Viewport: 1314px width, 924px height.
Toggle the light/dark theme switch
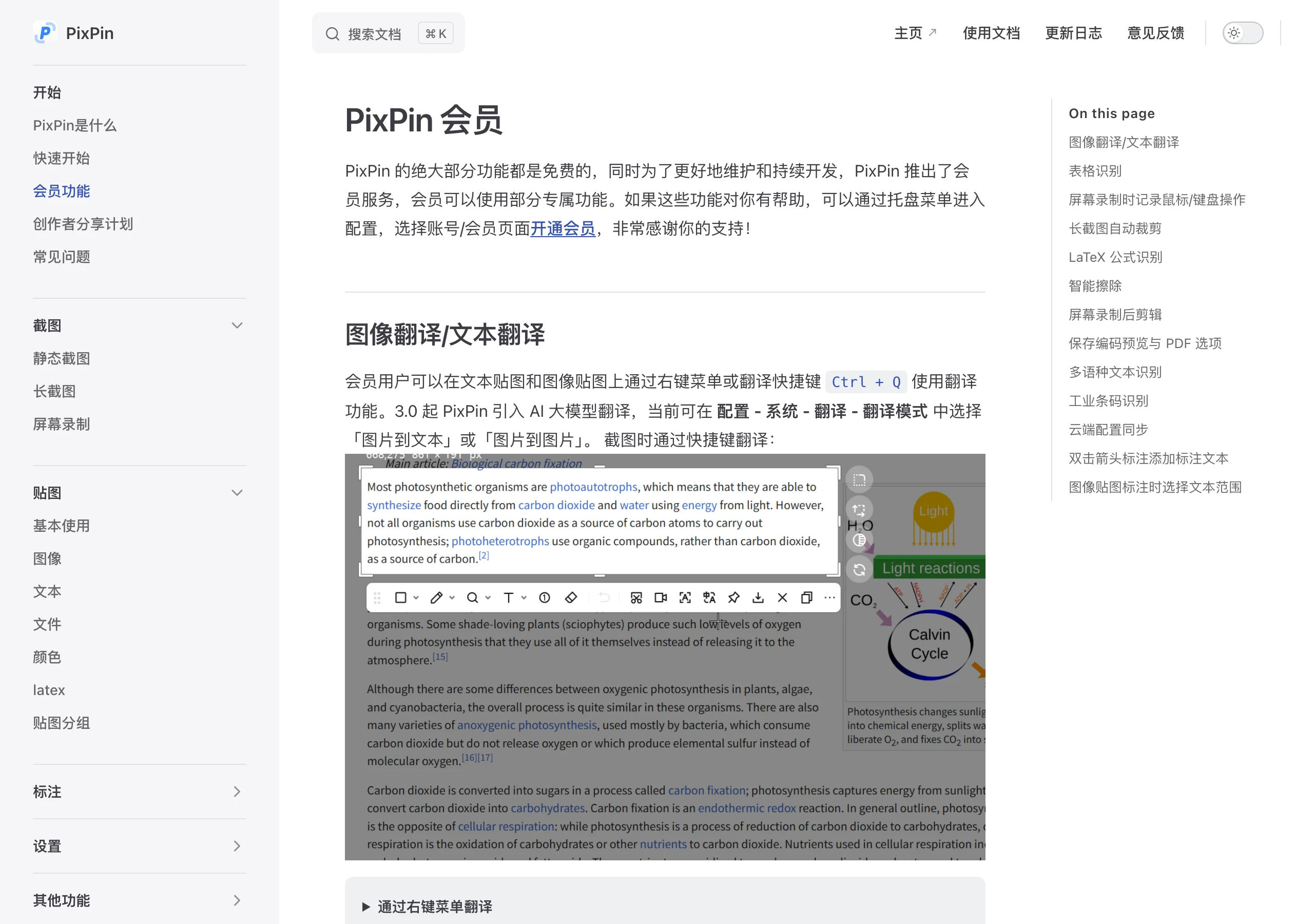pos(1243,33)
